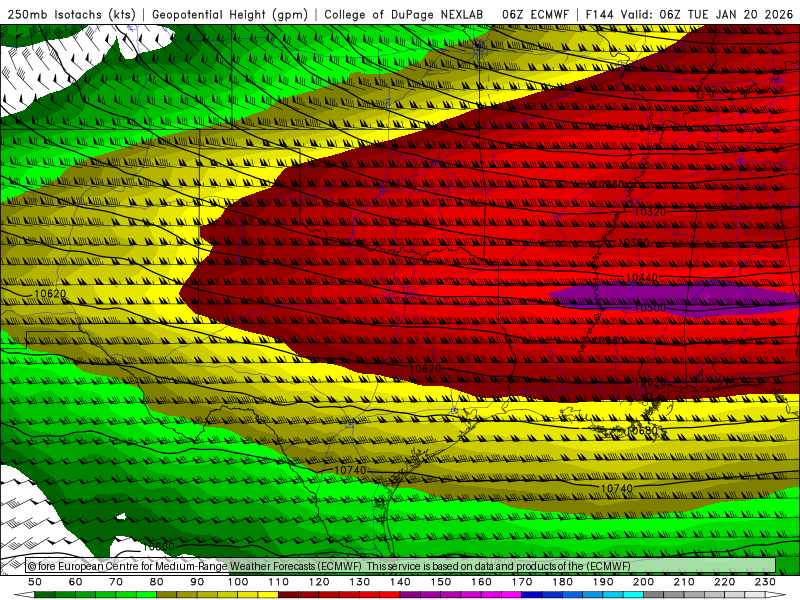800x600 pixels.
Task: Click the 160 kts scale label
Action: (x=481, y=582)
